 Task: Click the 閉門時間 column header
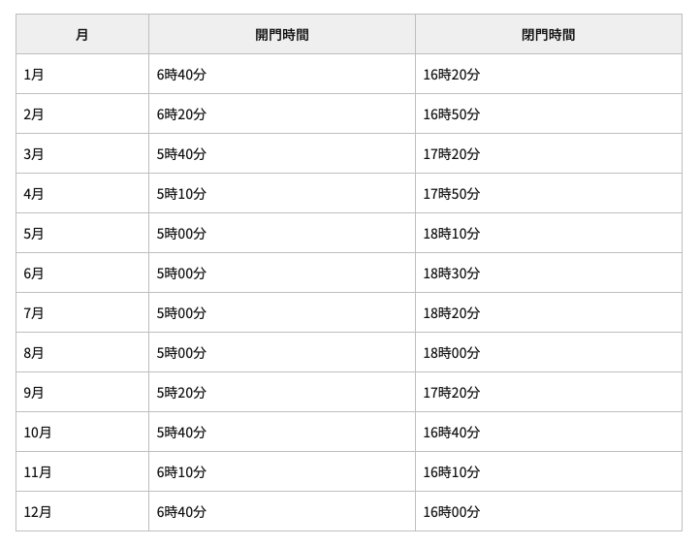[x=547, y=34]
